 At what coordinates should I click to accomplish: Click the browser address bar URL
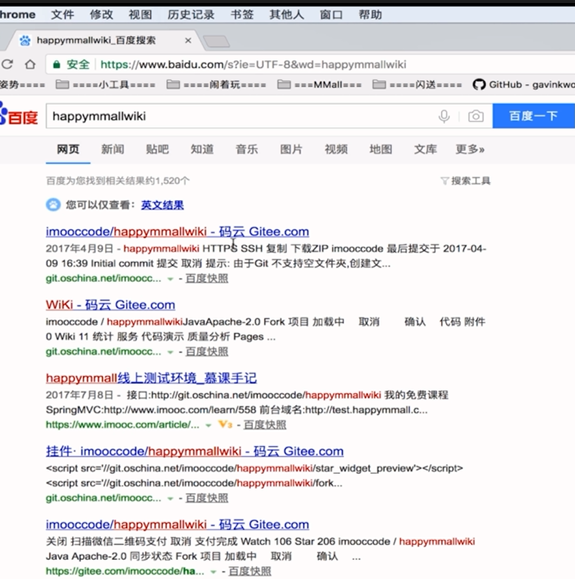click(x=253, y=65)
